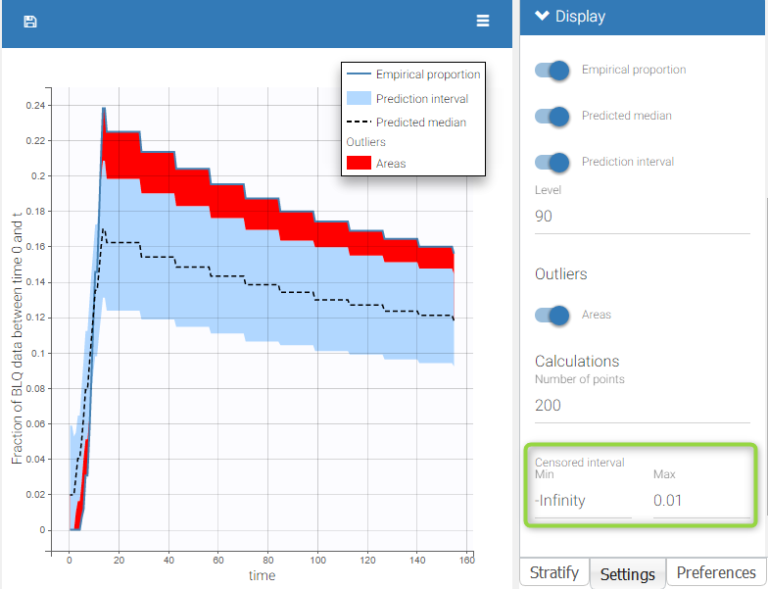Image resolution: width=768 pixels, height=589 pixels.
Task: Click blue Prediction interval swatch in legend
Action: 358,98
